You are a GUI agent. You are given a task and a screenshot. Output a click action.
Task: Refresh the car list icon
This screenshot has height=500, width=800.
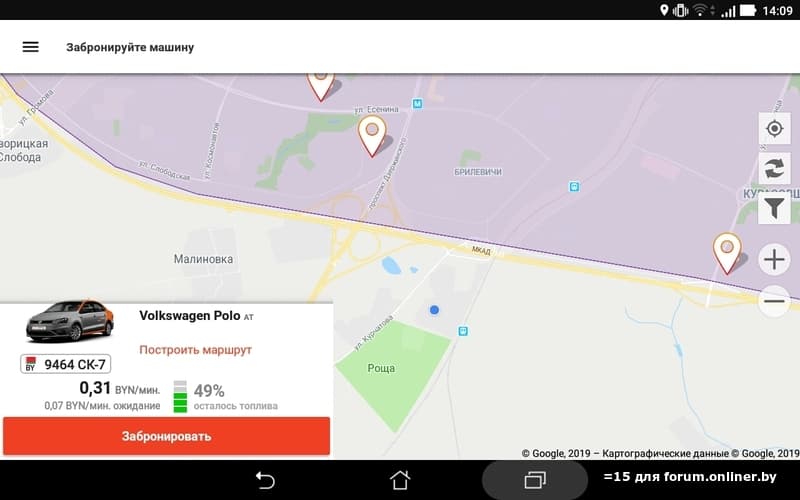774,168
